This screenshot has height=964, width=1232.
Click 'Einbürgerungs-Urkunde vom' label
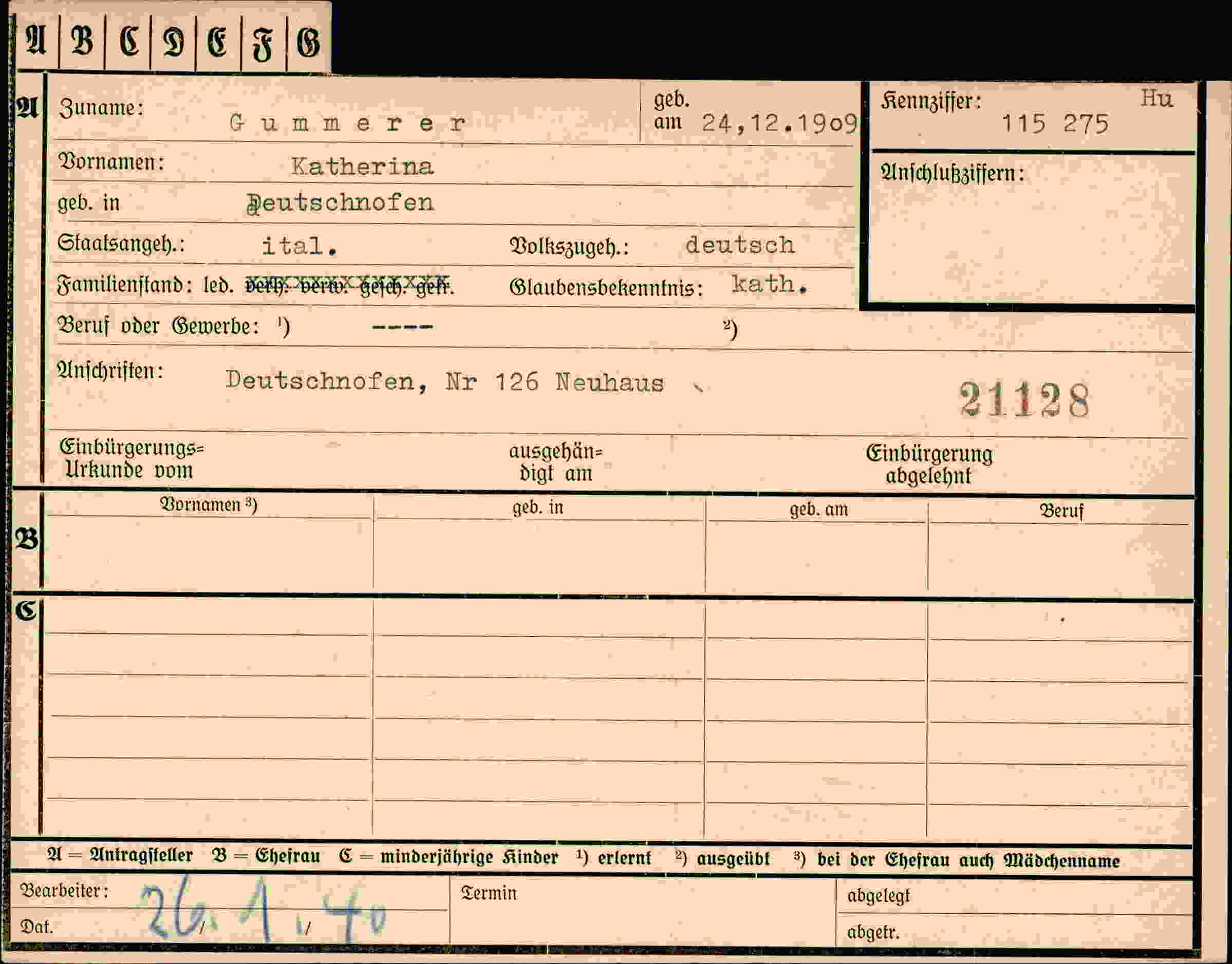pos(131,458)
